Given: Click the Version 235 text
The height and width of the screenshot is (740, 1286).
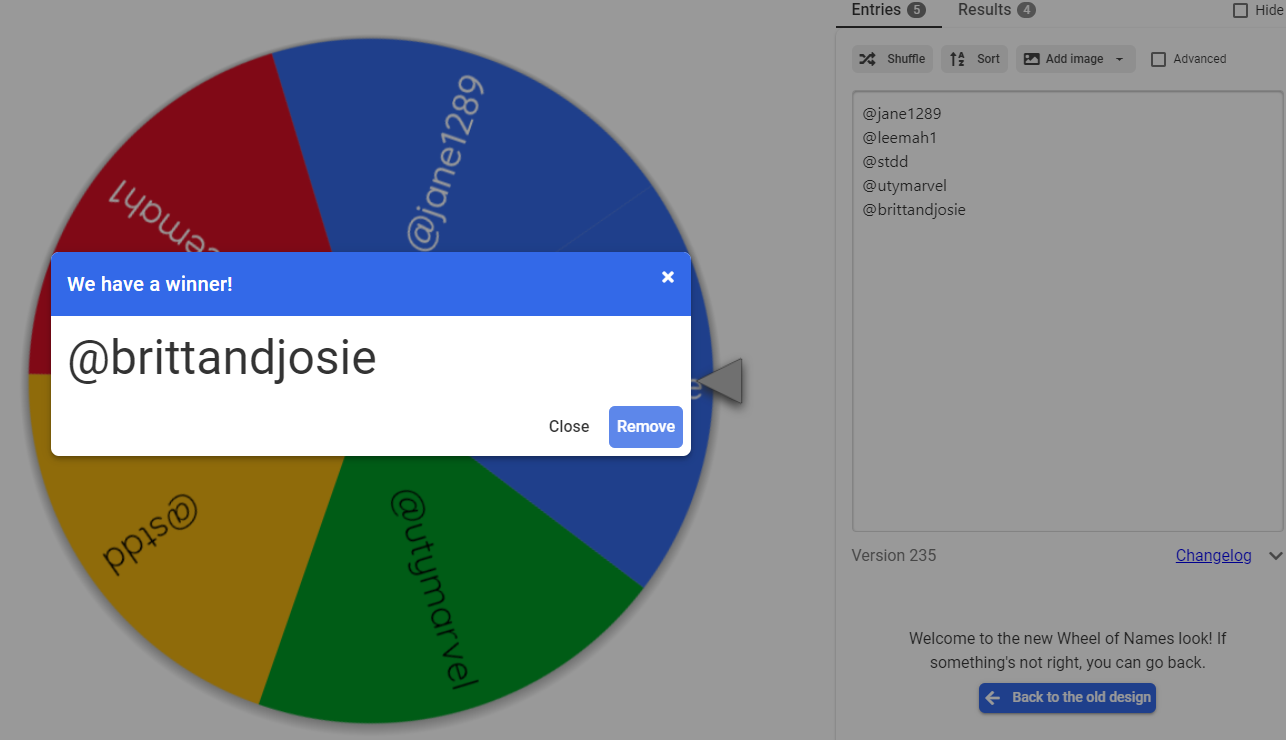Looking at the screenshot, I should pos(894,556).
